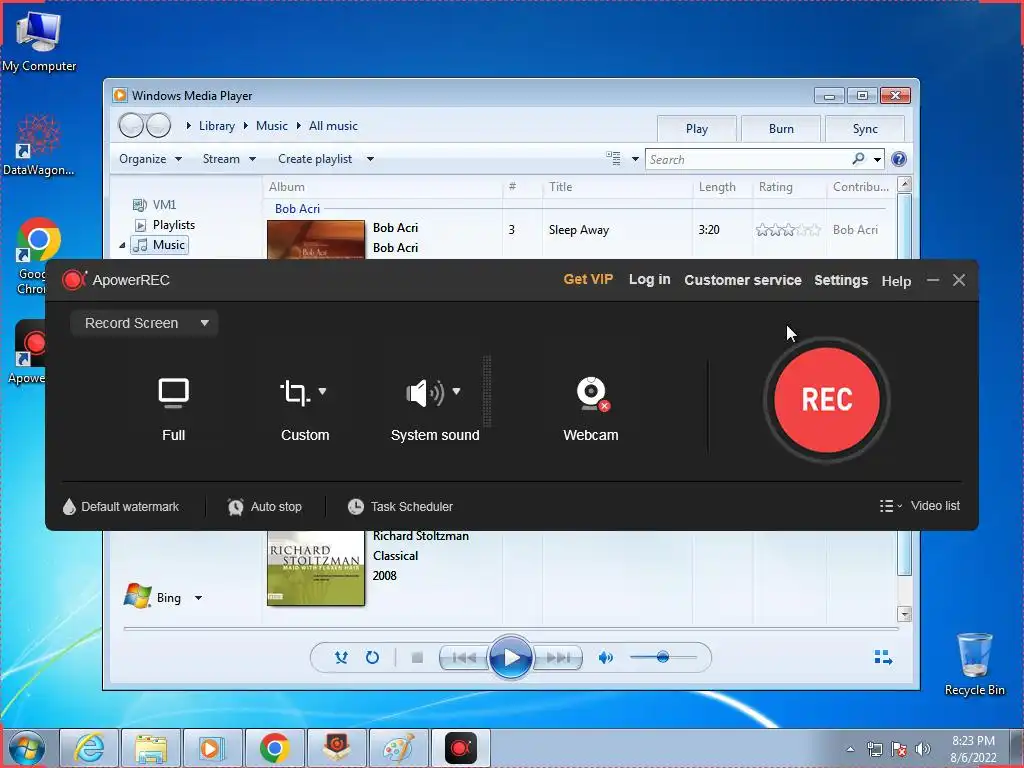This screenshot has height=768, width=1024.
Task: Mute the Media Player volume
Action: (x=605, y=658)
